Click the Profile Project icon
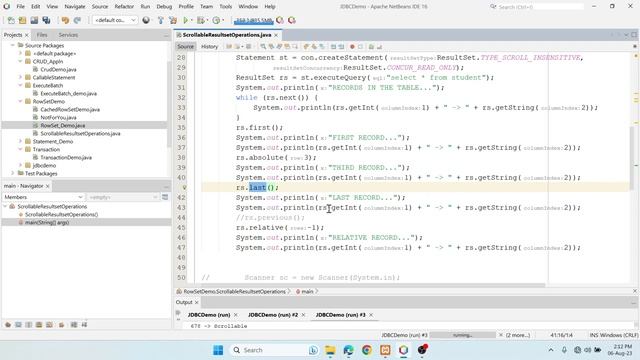This screenshot has width=640, height=360. (x=216, y=20)
